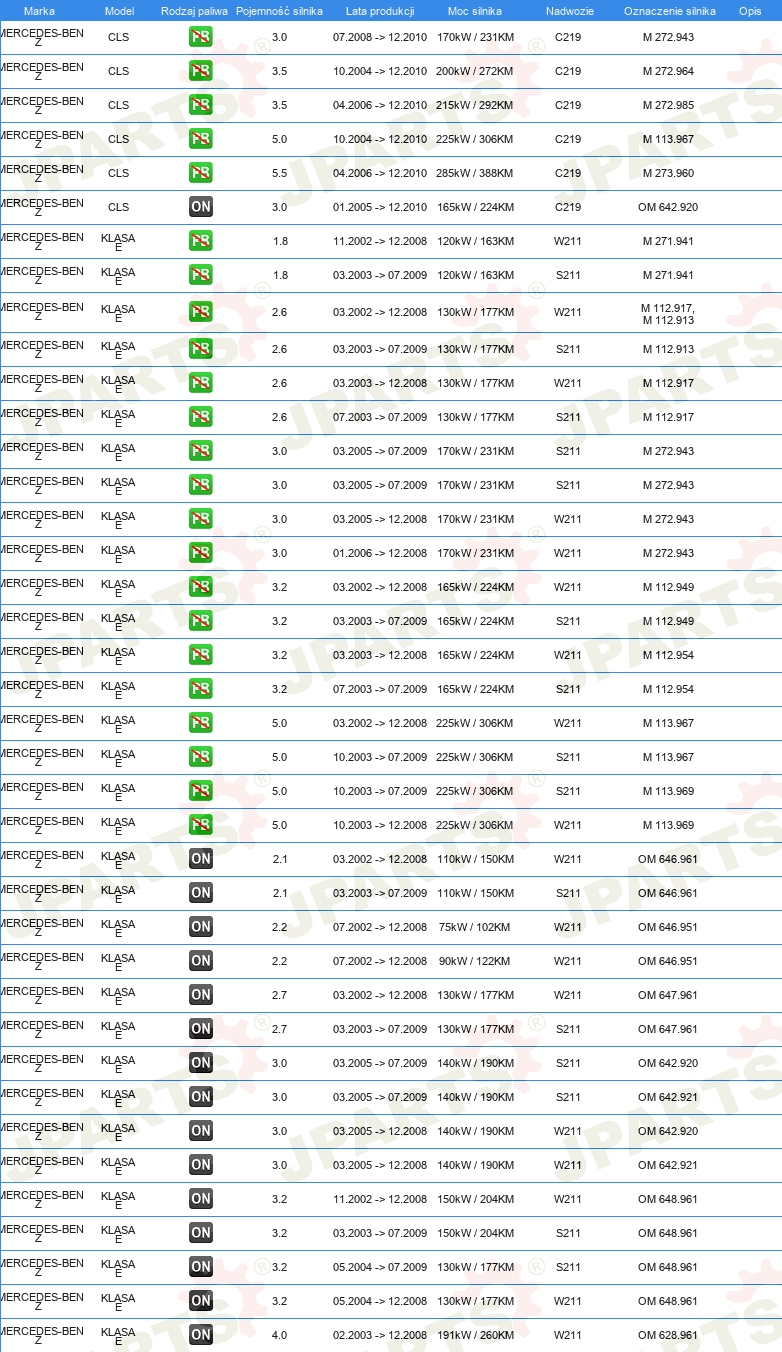Click diesel ON icon in 75kW / 102KM row
Screen dimensions: 782x1352
coord(201,927)
